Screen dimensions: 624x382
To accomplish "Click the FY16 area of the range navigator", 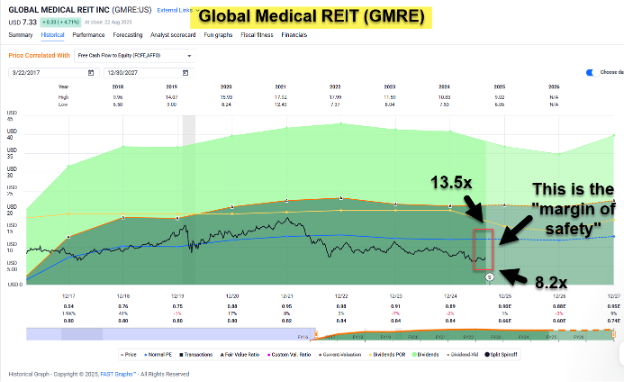I will tap(303, 337).
